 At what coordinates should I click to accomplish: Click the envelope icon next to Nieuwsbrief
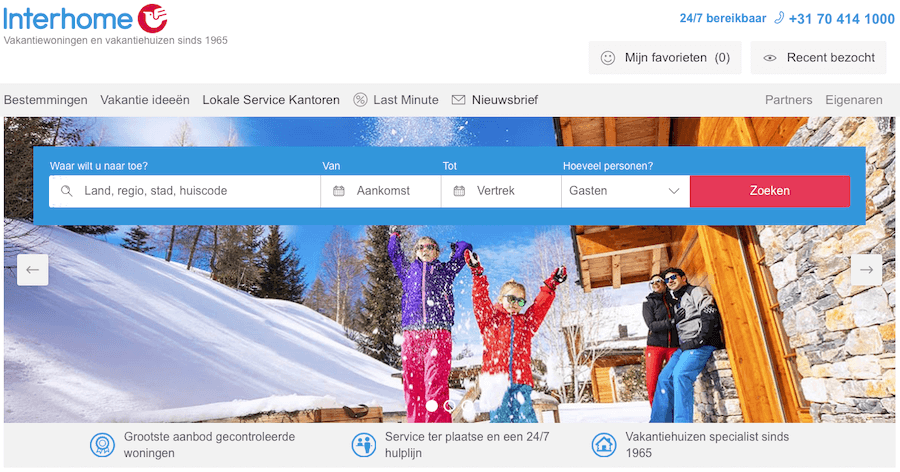(x=458, y=100)
